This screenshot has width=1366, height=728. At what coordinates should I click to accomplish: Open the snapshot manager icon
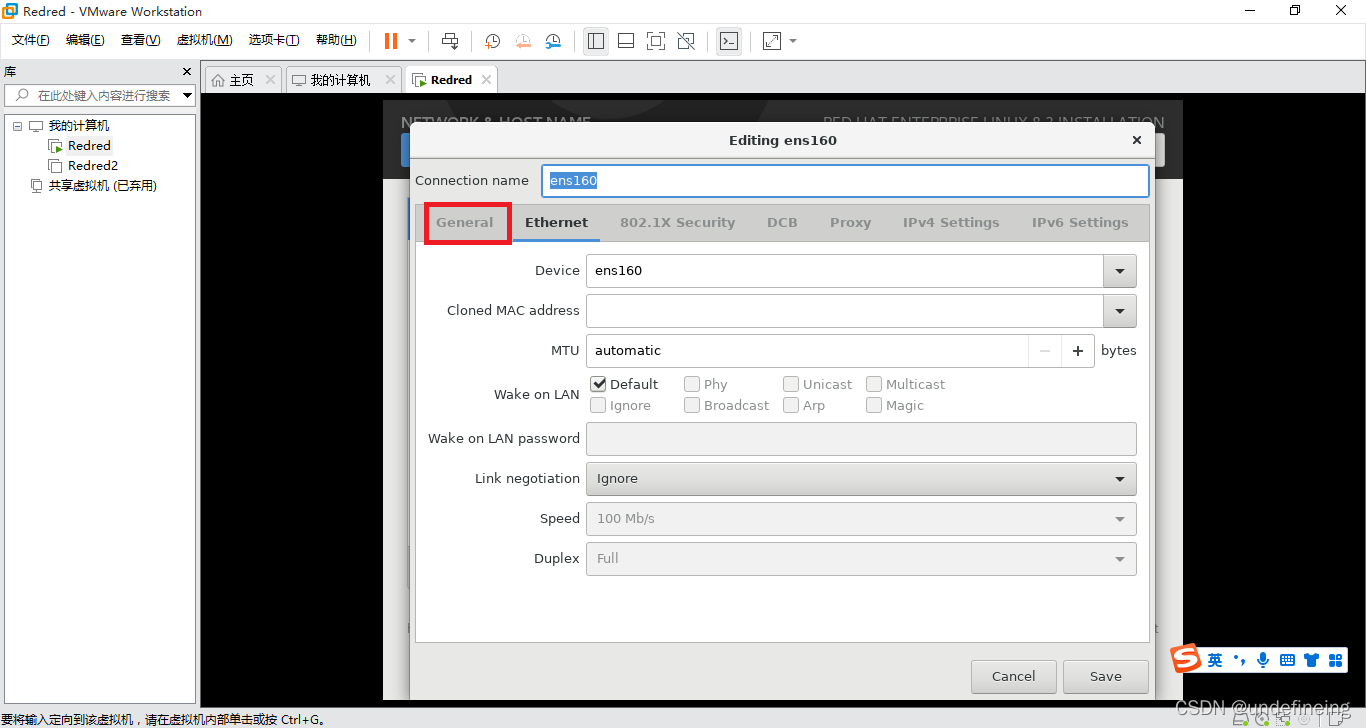(553, 41)
